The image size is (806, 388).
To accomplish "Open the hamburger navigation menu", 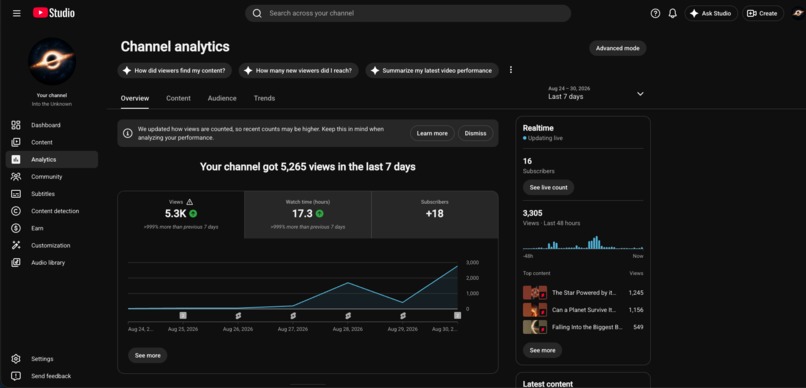I will tap(16, 13).
